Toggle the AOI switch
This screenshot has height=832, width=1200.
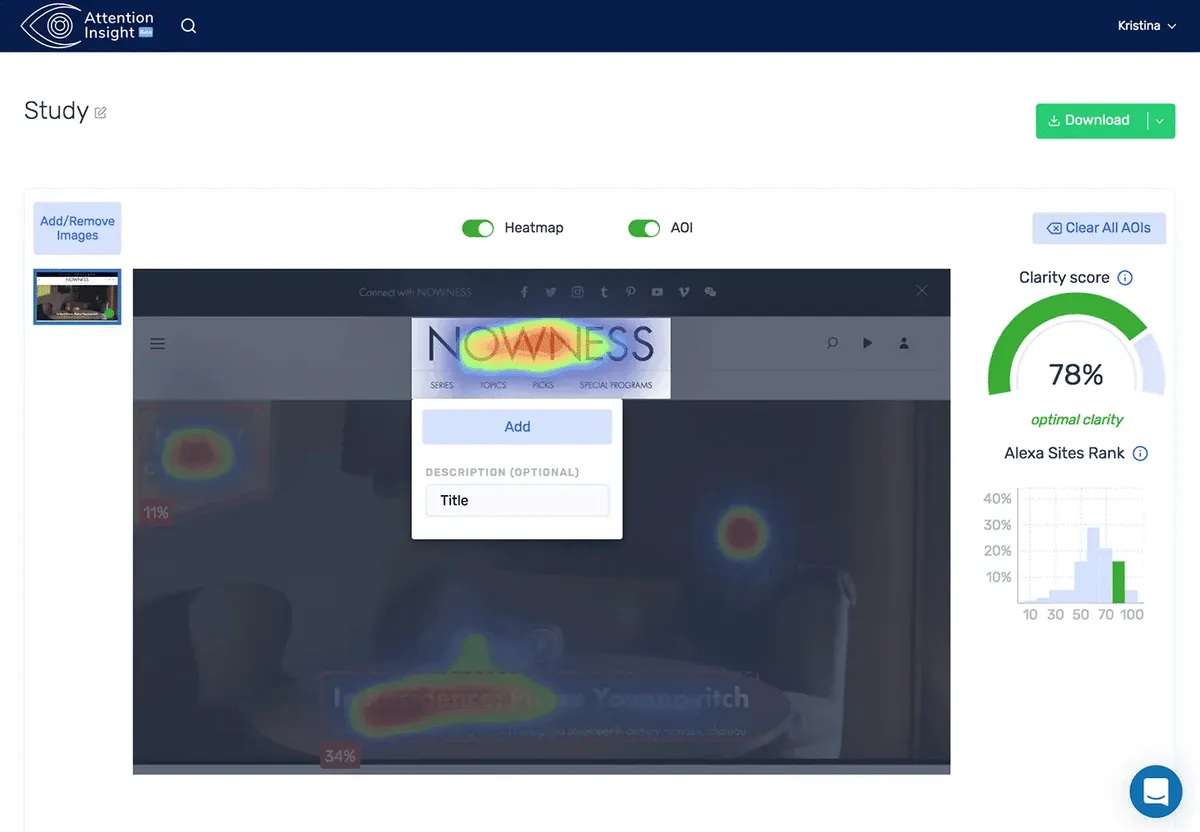tap(644, 228)
